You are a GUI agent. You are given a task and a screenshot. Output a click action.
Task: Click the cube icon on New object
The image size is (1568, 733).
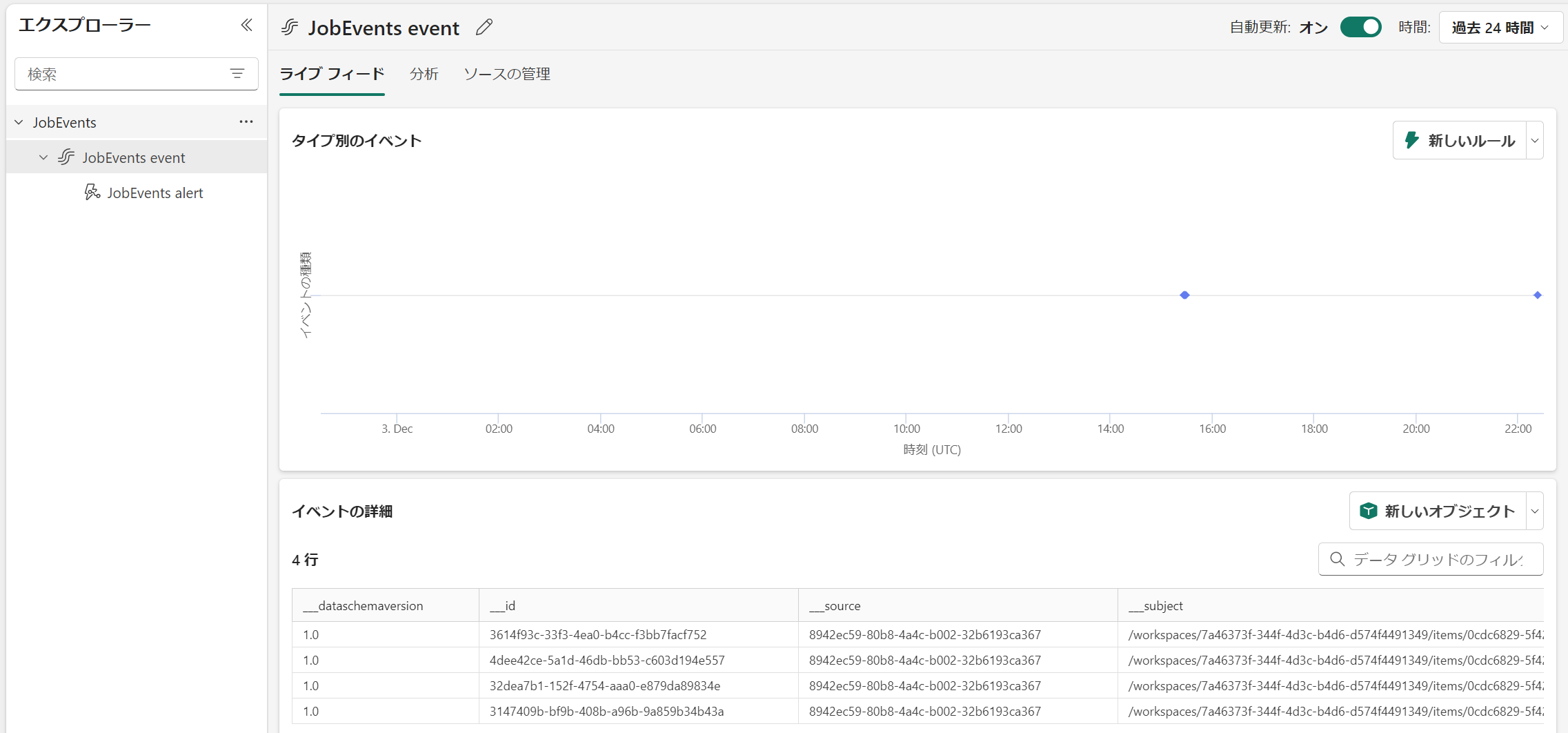click(x=1369, y=511)
